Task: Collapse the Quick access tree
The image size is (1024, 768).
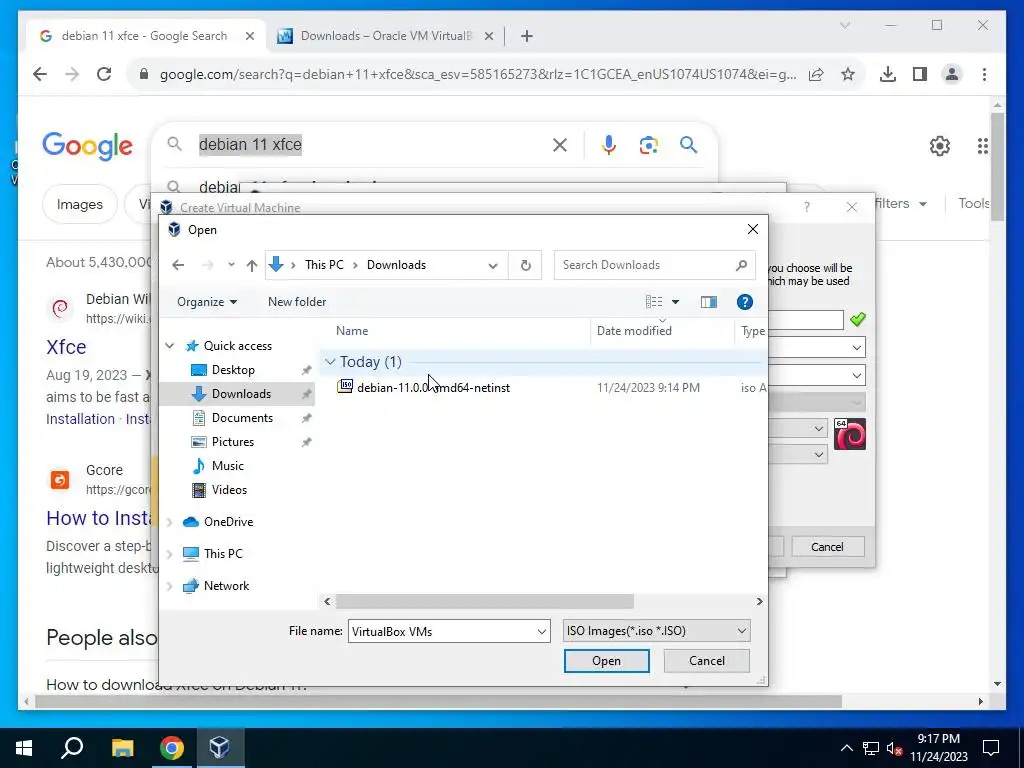Action: [170, 346]
